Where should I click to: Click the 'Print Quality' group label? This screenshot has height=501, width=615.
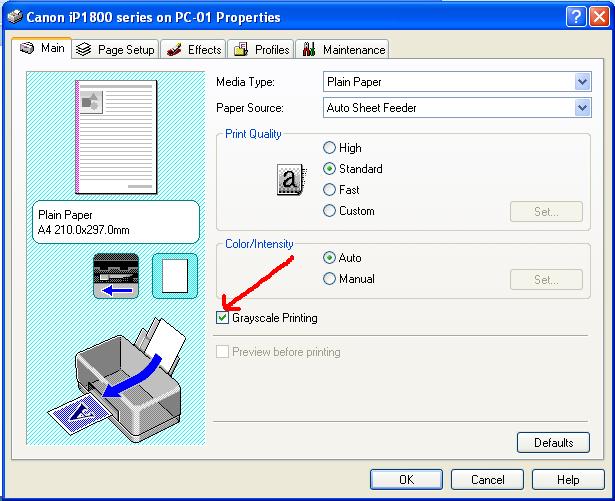point(253,134)
